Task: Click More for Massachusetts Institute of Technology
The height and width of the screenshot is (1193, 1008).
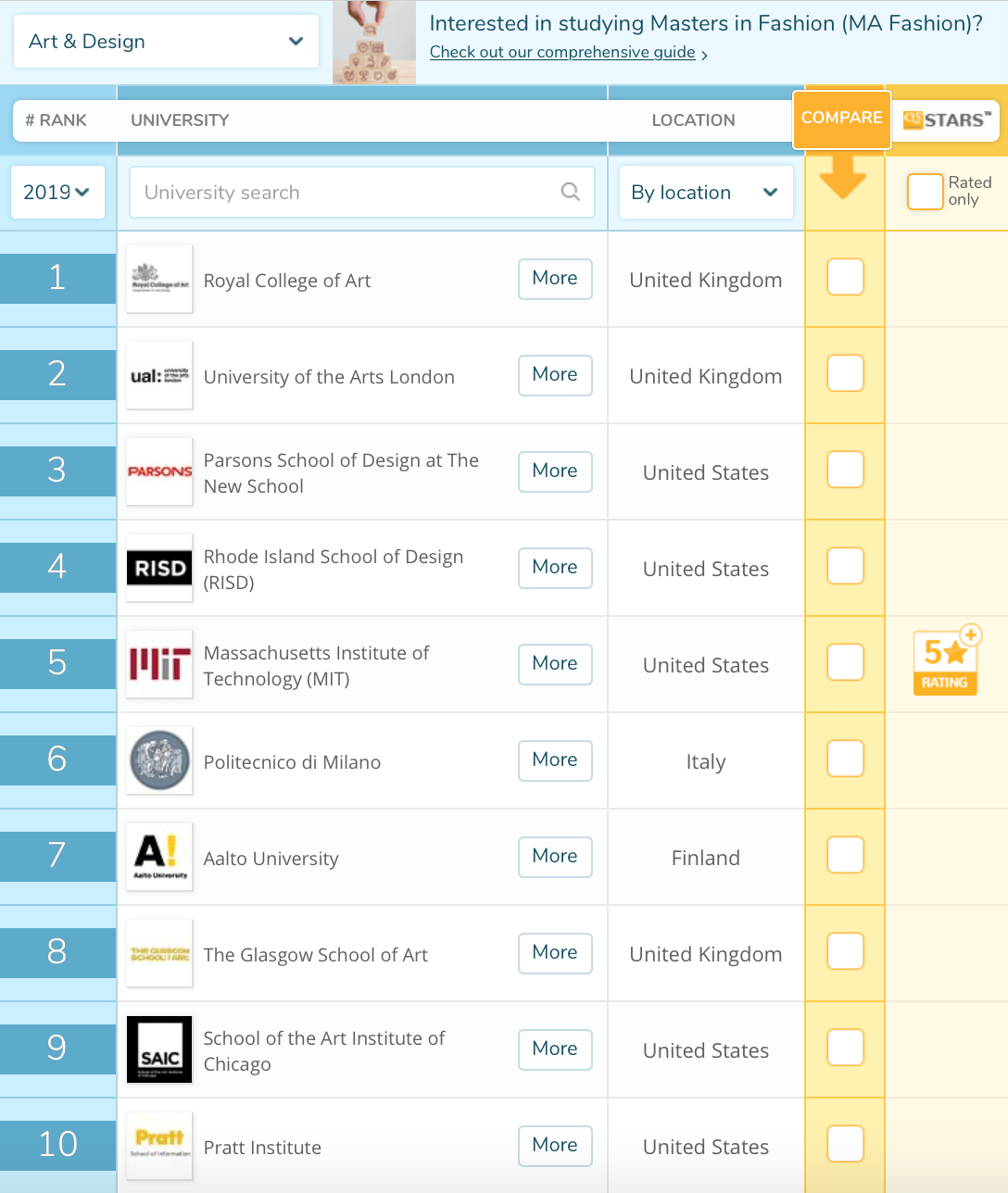Action: 555,663
